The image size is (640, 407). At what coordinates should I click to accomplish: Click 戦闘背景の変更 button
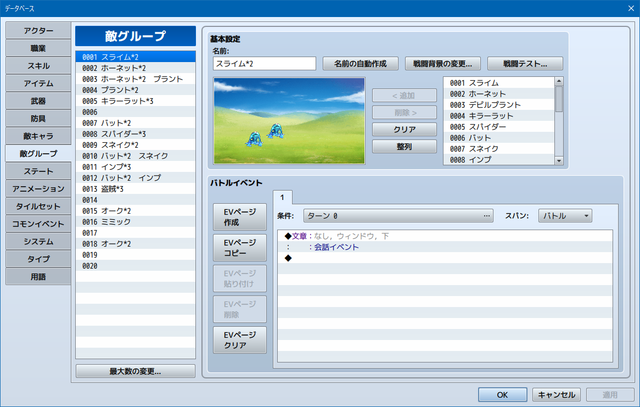coord(443,64)
